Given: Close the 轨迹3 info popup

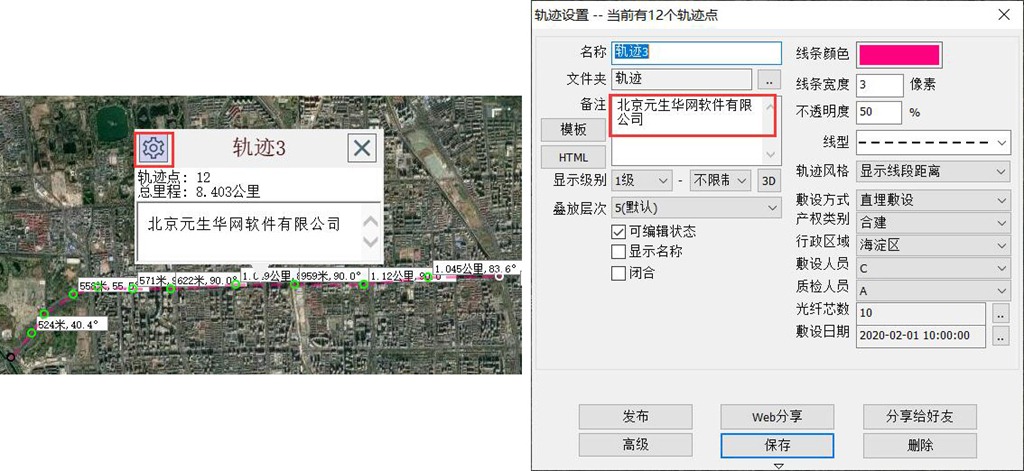Looking at the screenshot, I should 362,148.
